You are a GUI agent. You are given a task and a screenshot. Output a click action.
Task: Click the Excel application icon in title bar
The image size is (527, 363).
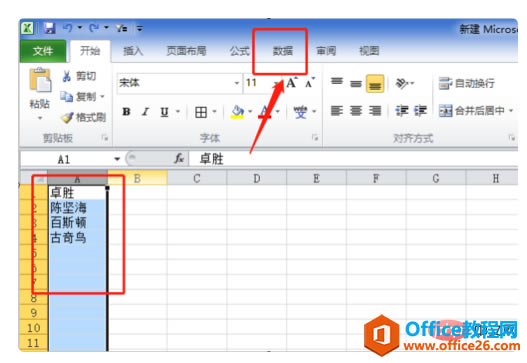[x=27, y=28]
